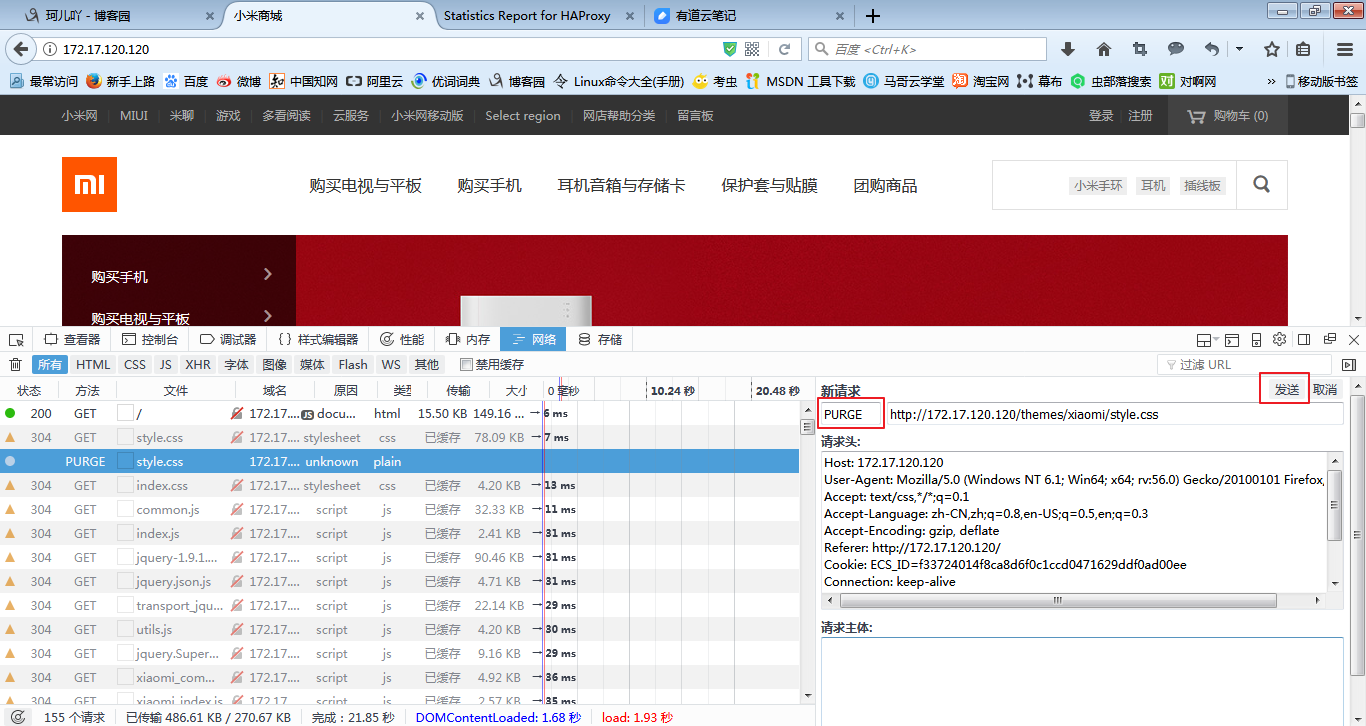
Task: Click the Firefox home icon
Action: [1103, 47]
